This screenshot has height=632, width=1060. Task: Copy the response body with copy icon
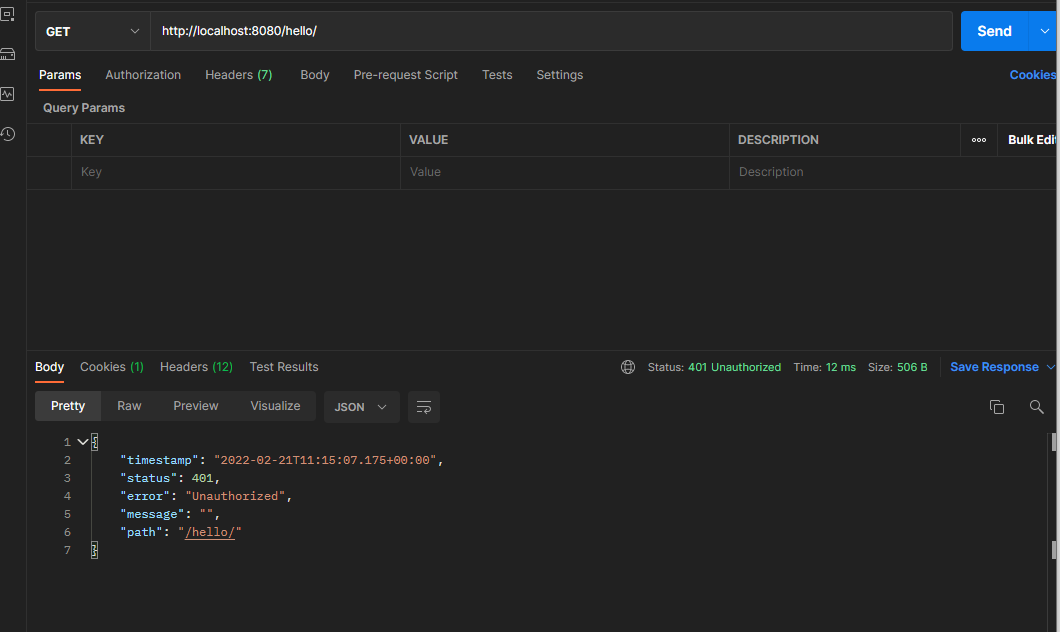pyautogui.click(x=996, y=407)
